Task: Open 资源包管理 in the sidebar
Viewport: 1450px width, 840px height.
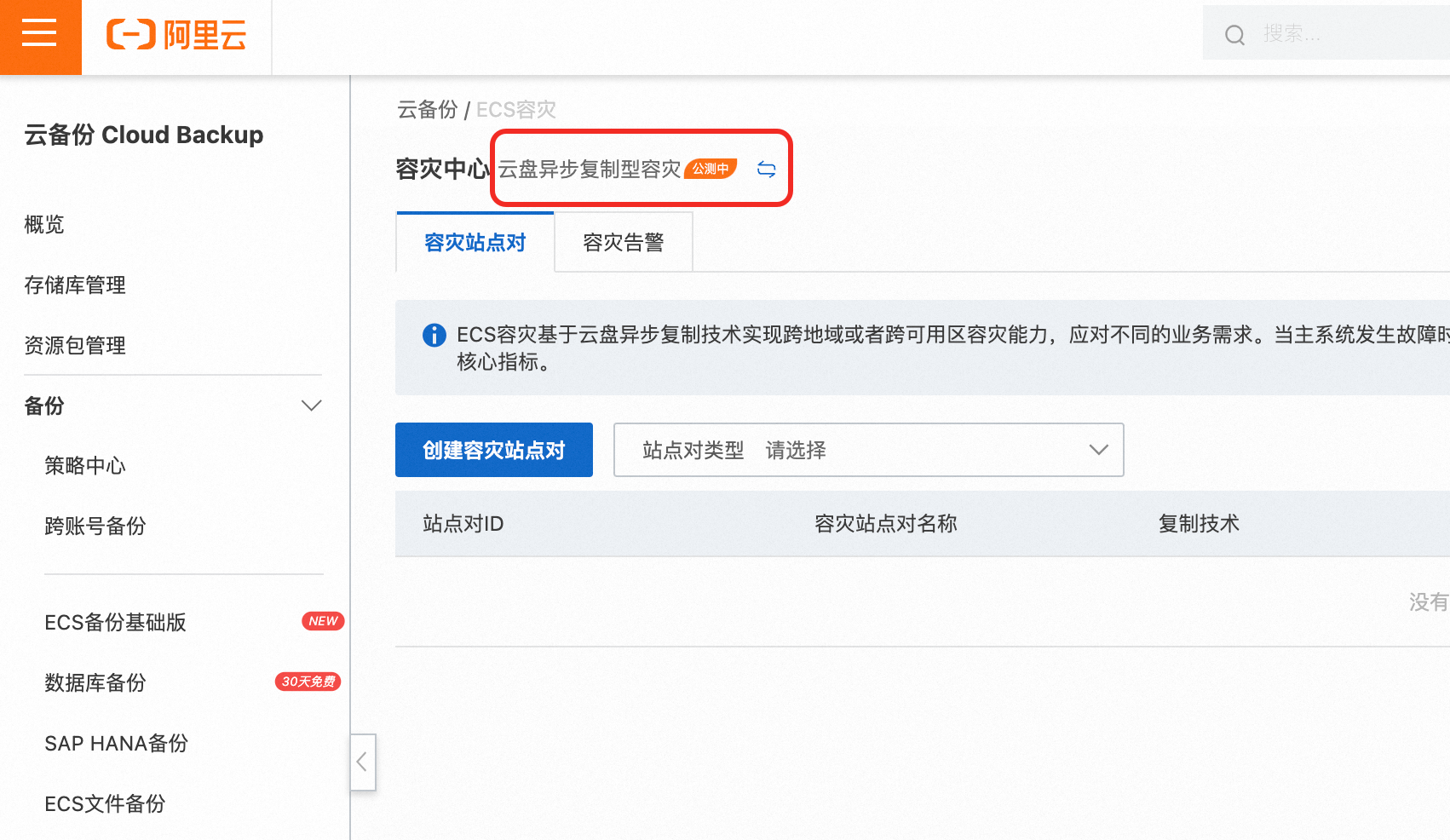Action: point(75,346)
